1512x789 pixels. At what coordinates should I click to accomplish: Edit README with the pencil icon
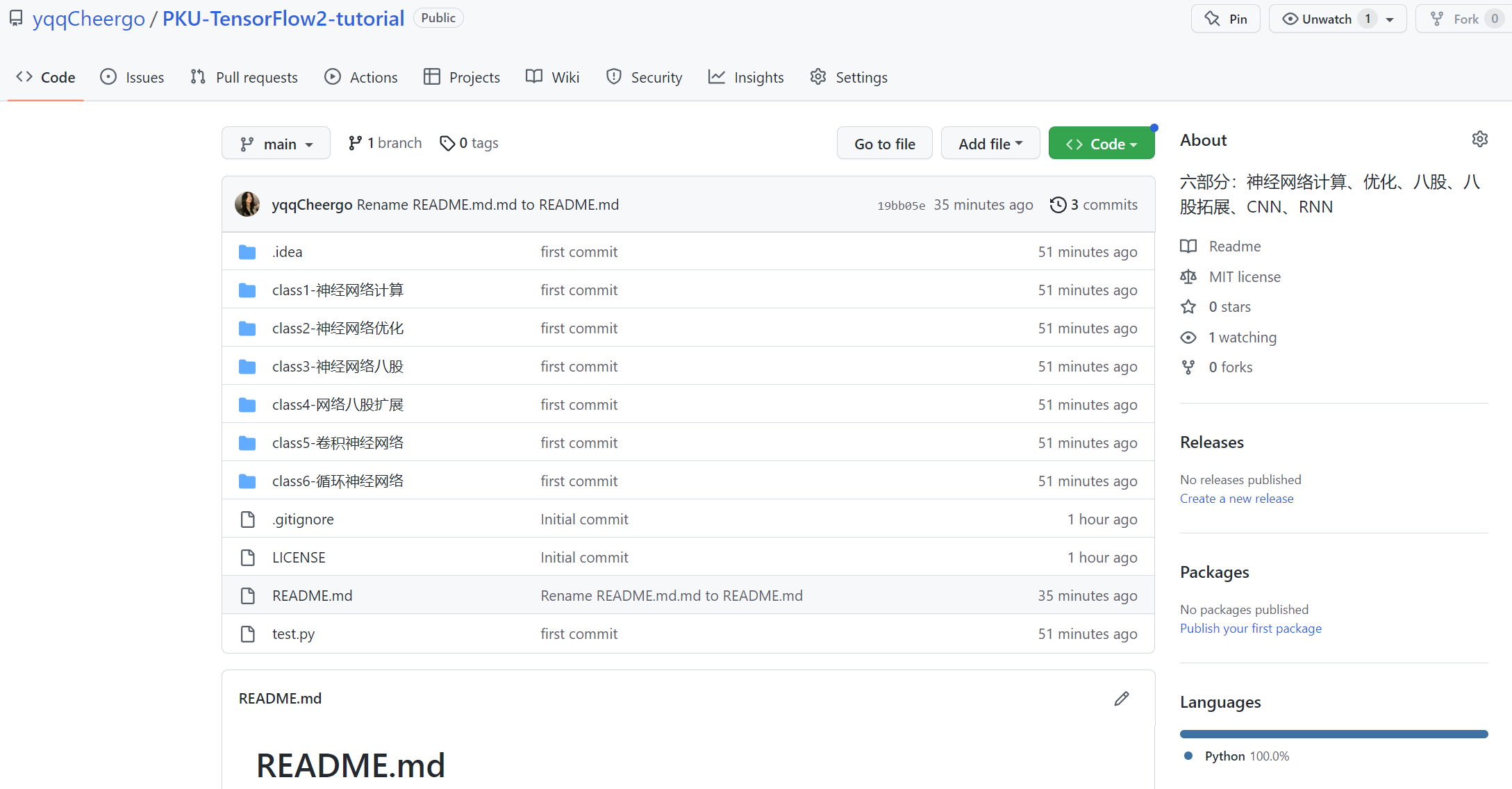tap(1122, 699)
